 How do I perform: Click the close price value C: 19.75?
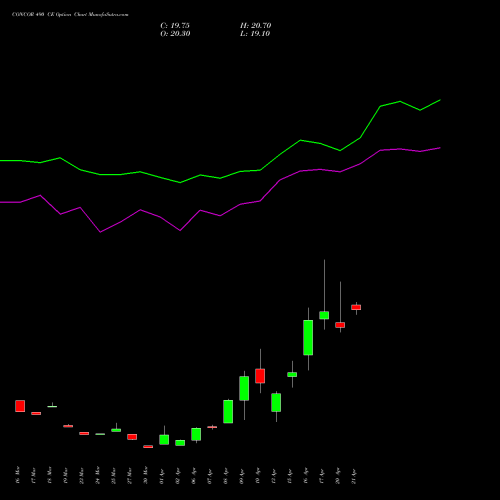pos(175,26)
